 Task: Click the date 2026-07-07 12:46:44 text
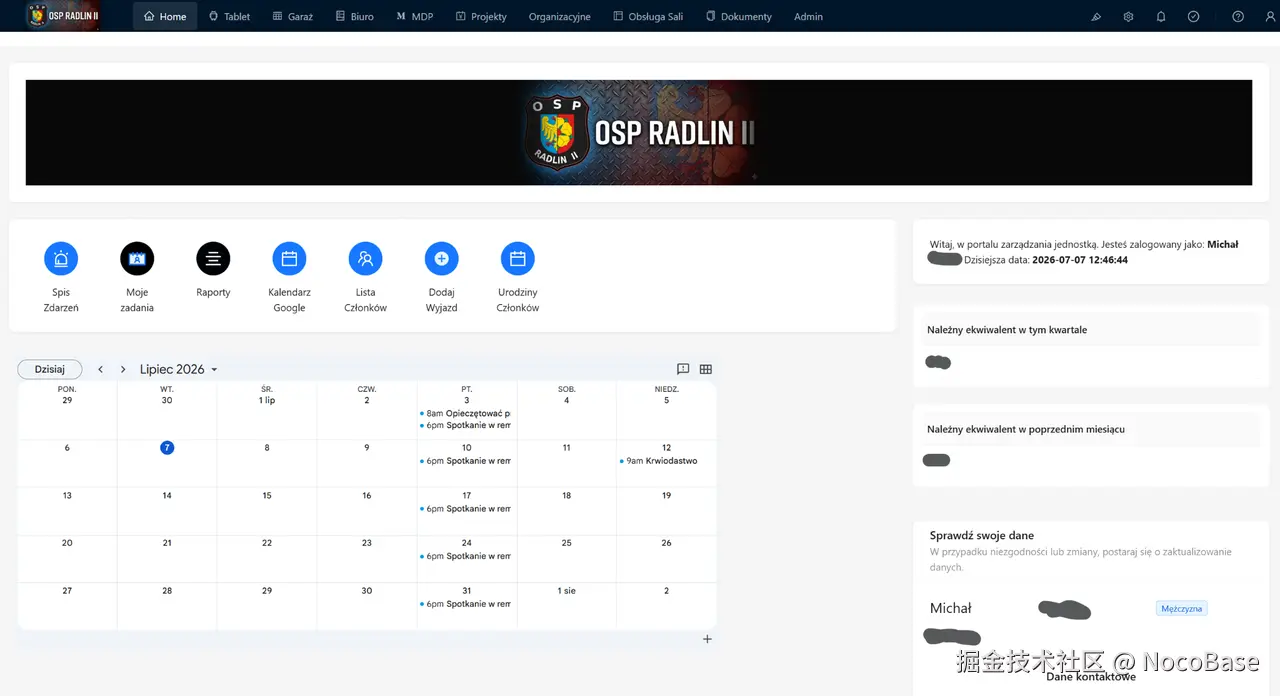click(1080, 259)
